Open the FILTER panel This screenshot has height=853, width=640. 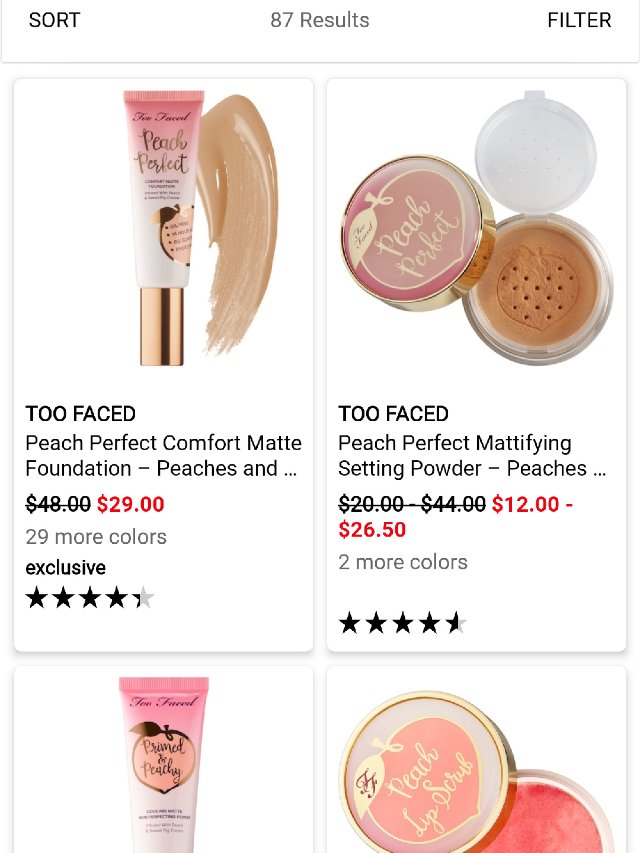click(x=579, y=20)
